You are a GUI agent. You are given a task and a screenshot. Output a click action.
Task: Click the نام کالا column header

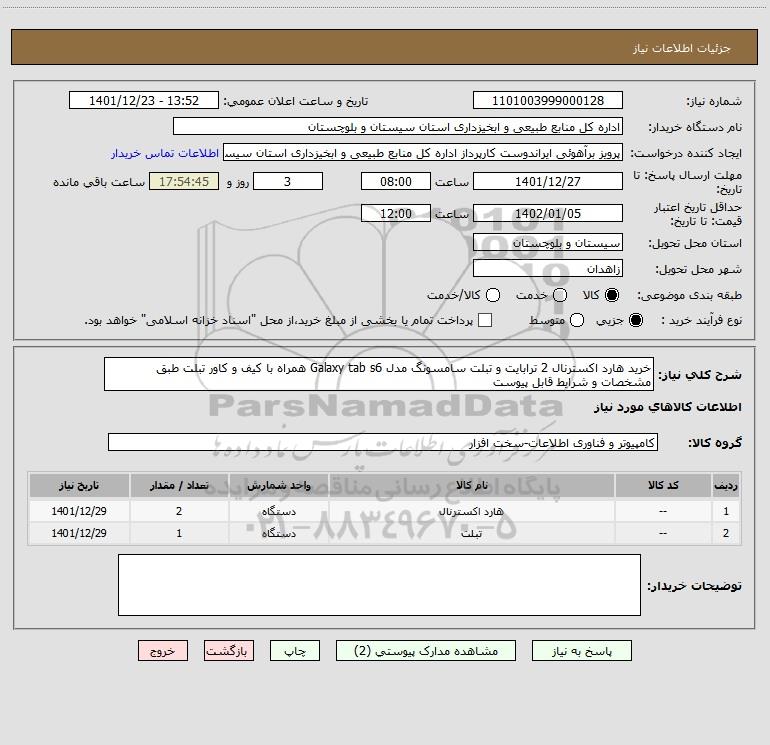471,485
